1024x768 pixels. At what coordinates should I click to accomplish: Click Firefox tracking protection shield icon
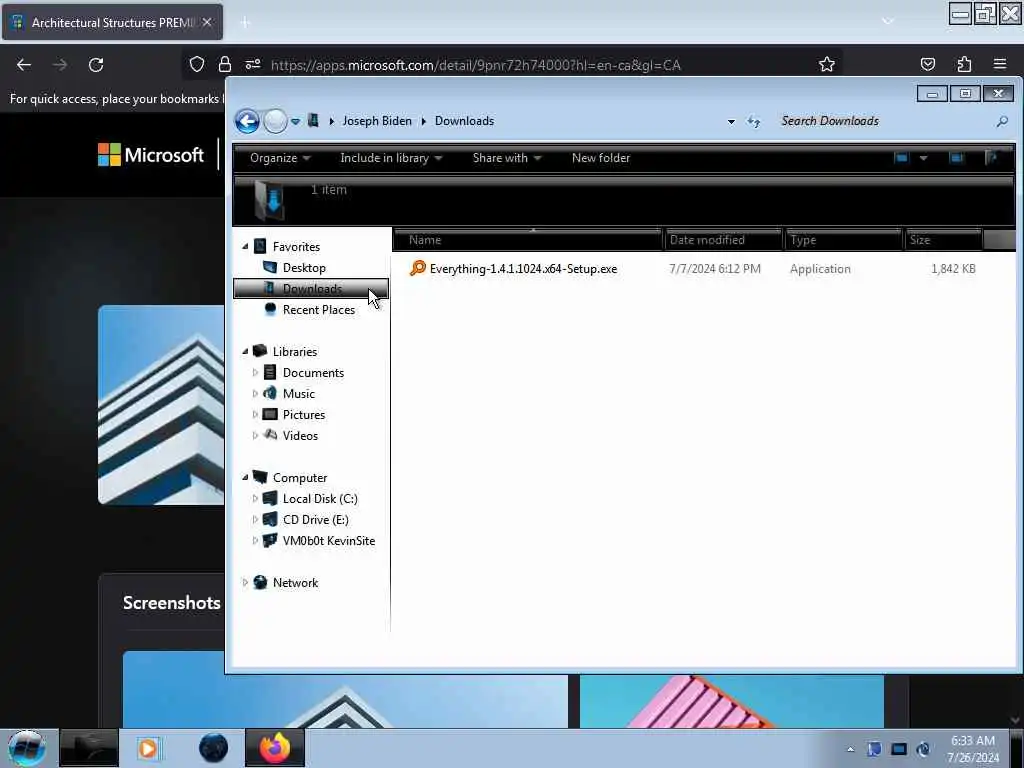click(x=197, y=64)
